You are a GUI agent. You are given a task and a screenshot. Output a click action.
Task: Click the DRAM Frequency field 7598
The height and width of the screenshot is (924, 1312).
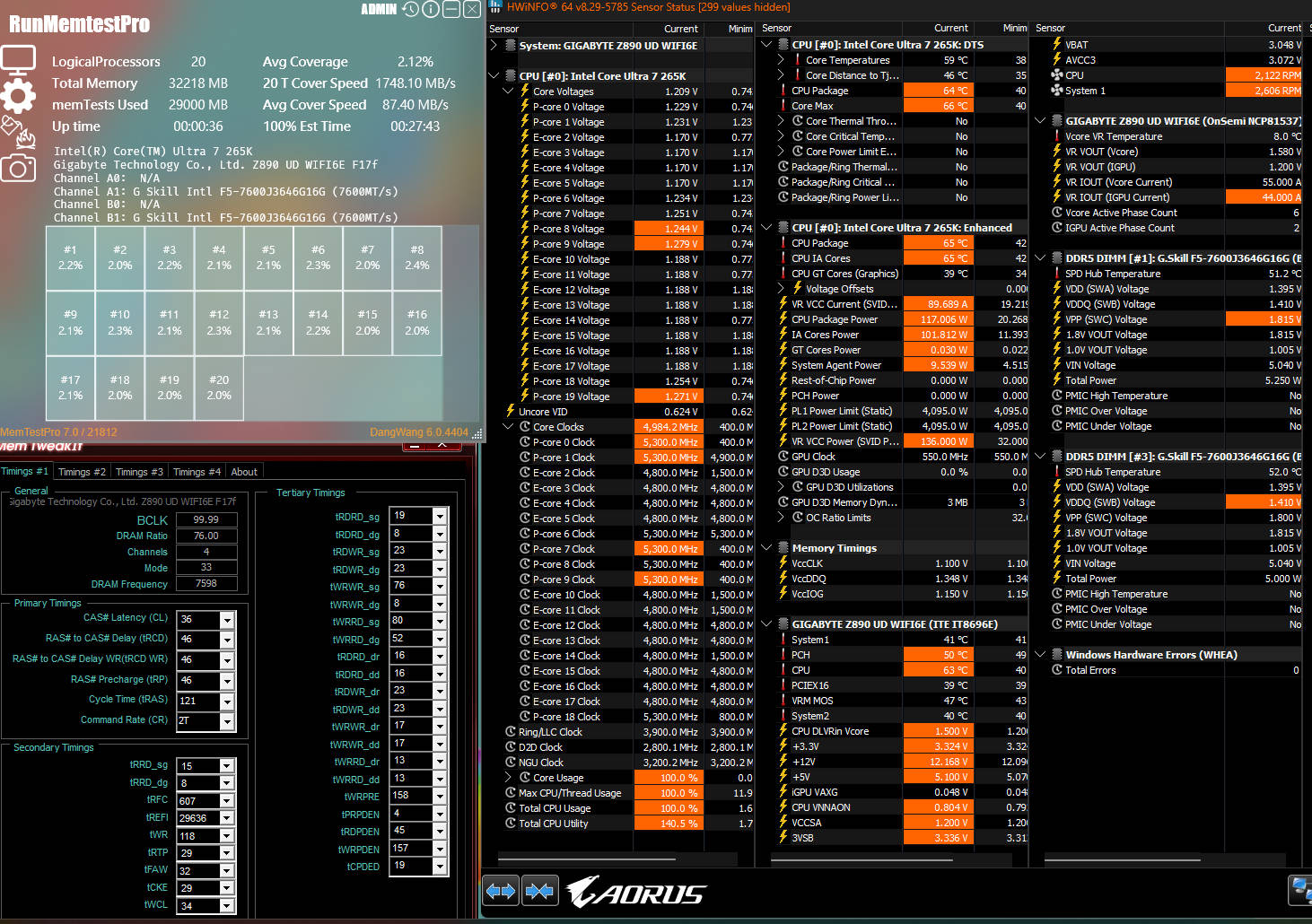coord(206,584)
